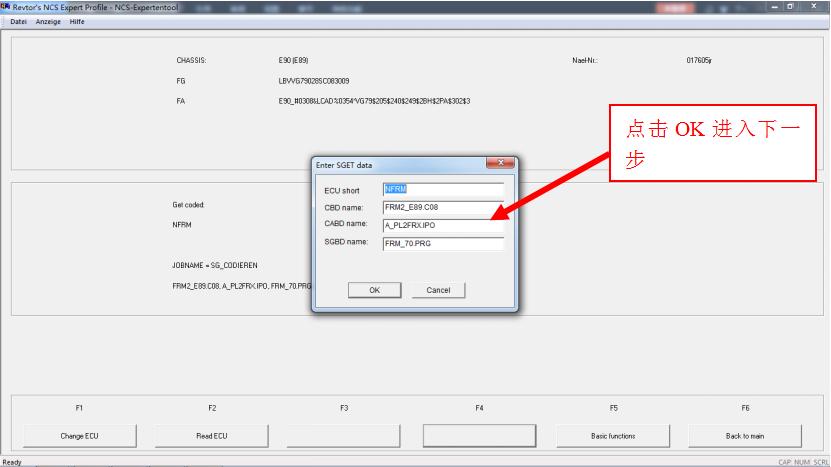Click the CABD name input field
Image resolution: width=831 pixels, height=467 pixels.
click(443, 225)
